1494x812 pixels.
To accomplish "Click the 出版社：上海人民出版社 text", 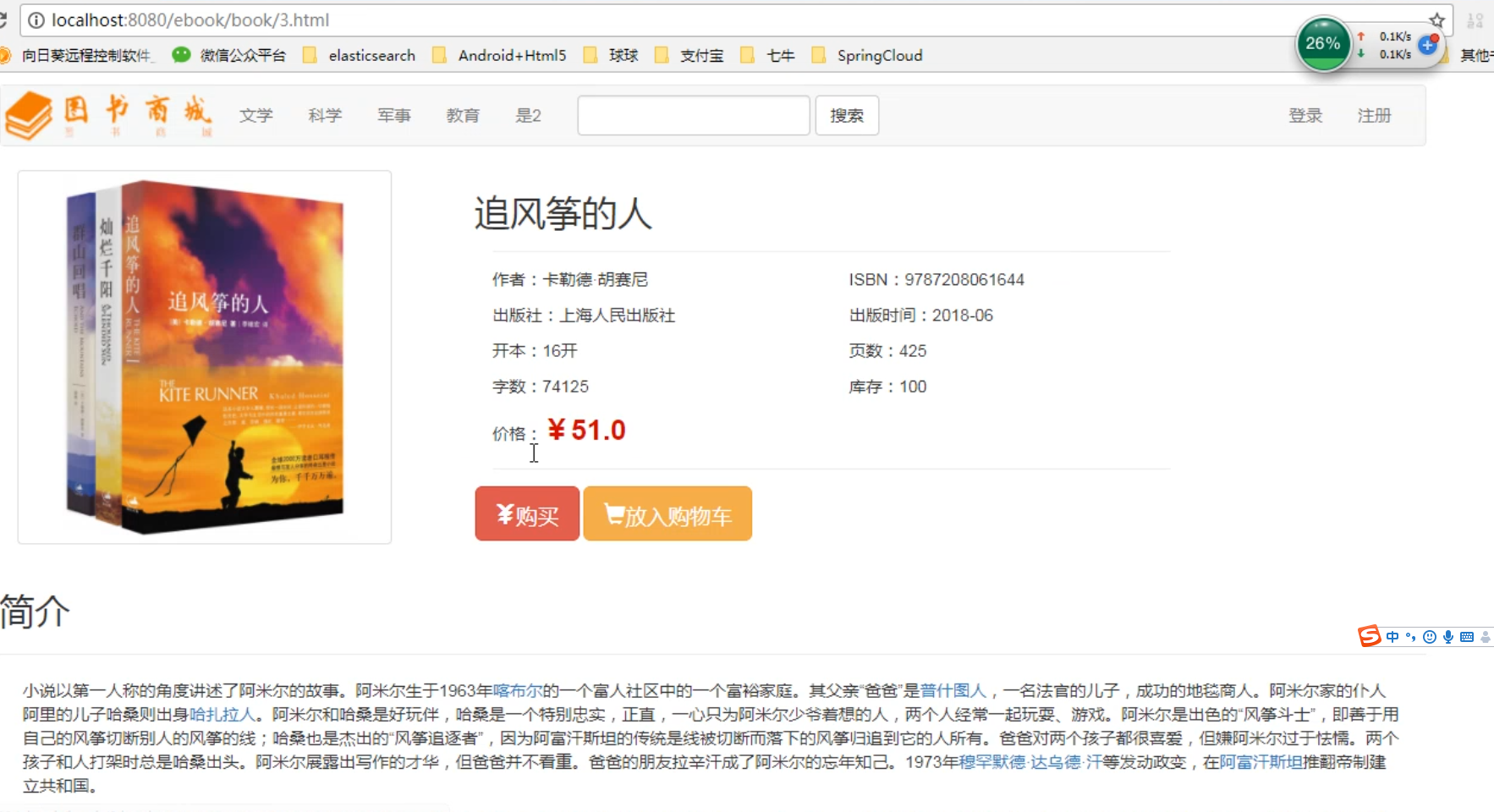I will tap(584, 315).
